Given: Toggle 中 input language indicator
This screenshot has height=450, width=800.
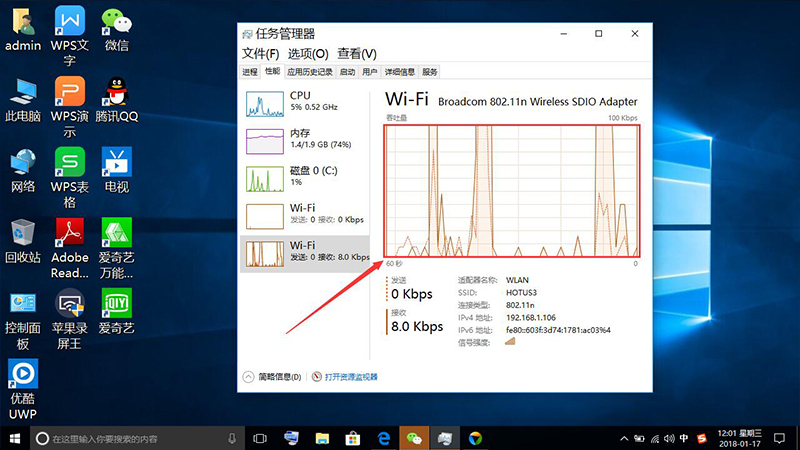Looking at the screenshot, I should 684,438.
